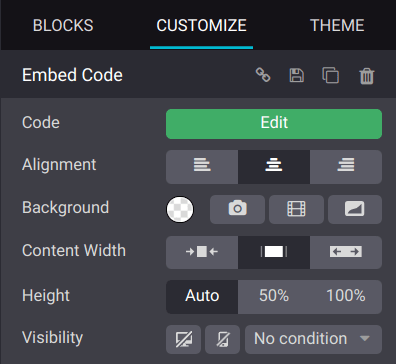The width and height of the screenshot is (396, 364).
Task: Set content width to full width arrows
Action: [346, 252]
